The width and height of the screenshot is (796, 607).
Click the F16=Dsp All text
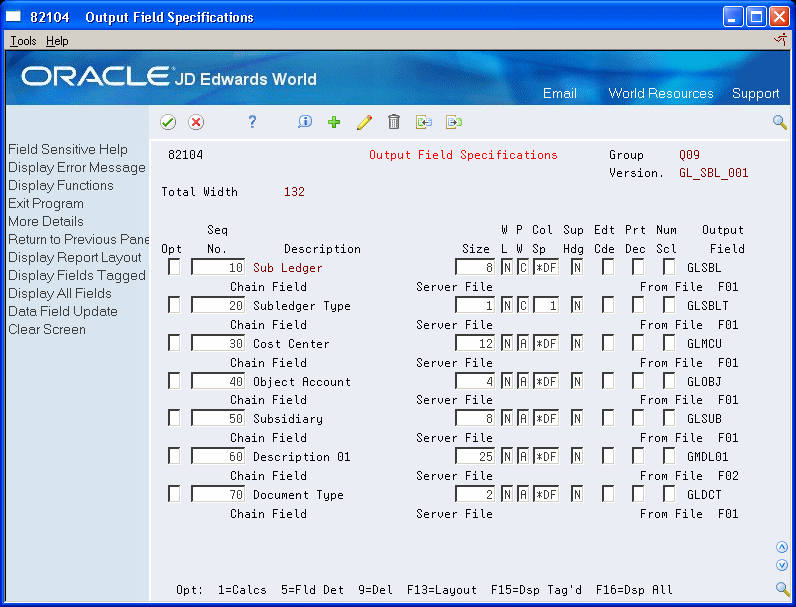pyautogui.click(x=634, y=590)
